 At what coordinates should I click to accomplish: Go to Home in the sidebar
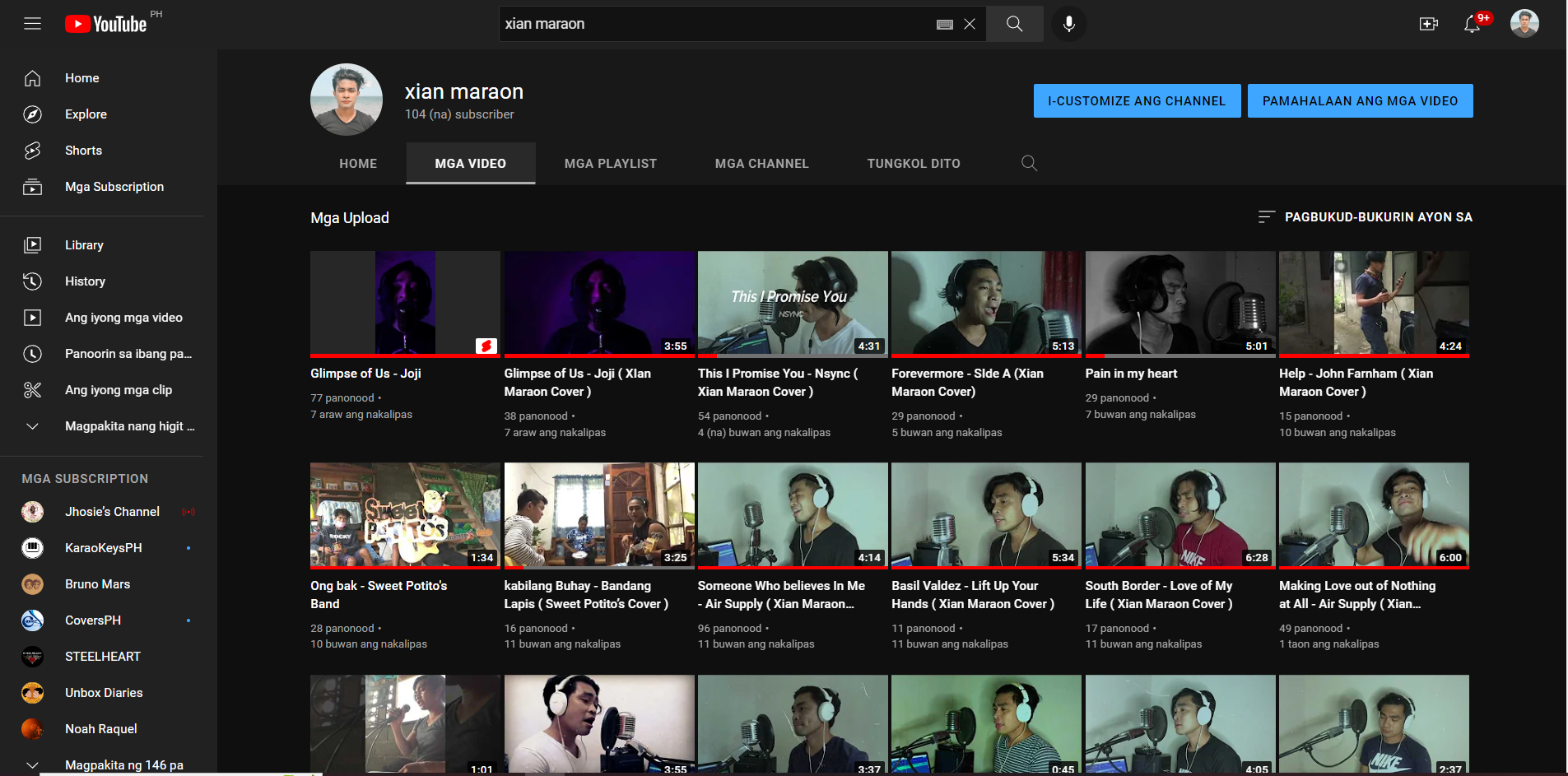point(109,78)
